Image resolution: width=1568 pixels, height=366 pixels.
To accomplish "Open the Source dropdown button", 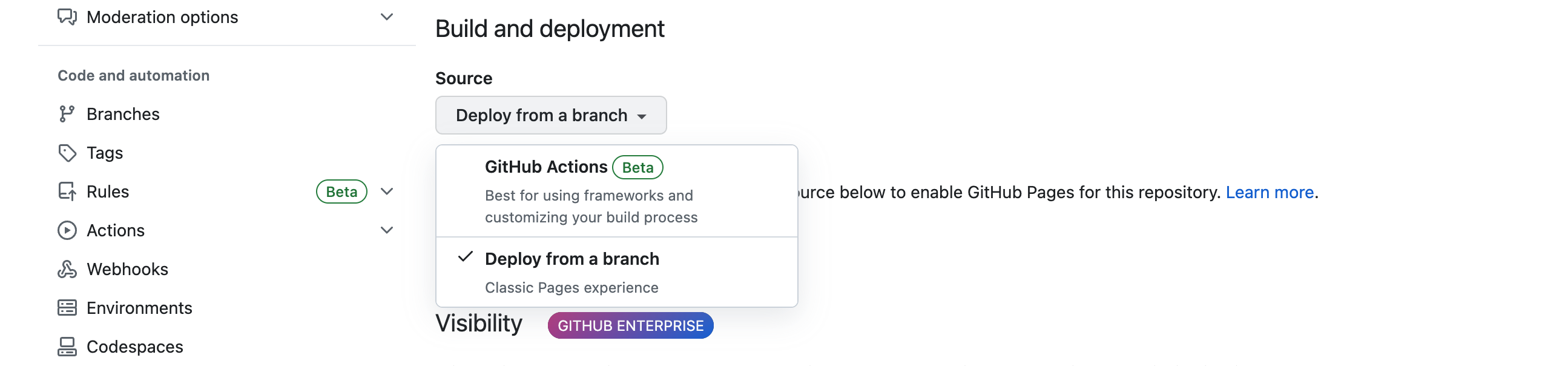I will click(550, 115).
